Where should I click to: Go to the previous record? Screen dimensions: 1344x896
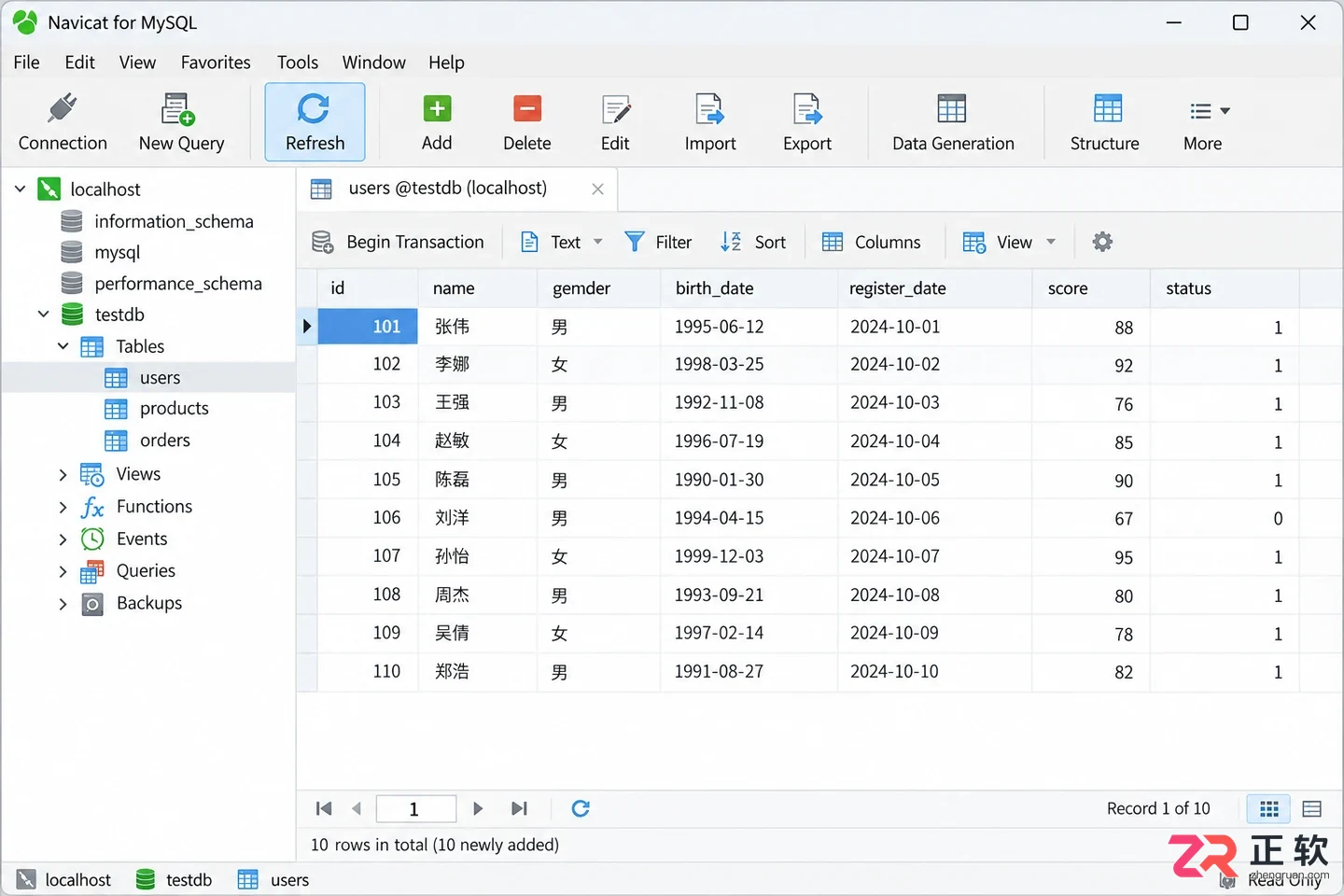[357, 808]
